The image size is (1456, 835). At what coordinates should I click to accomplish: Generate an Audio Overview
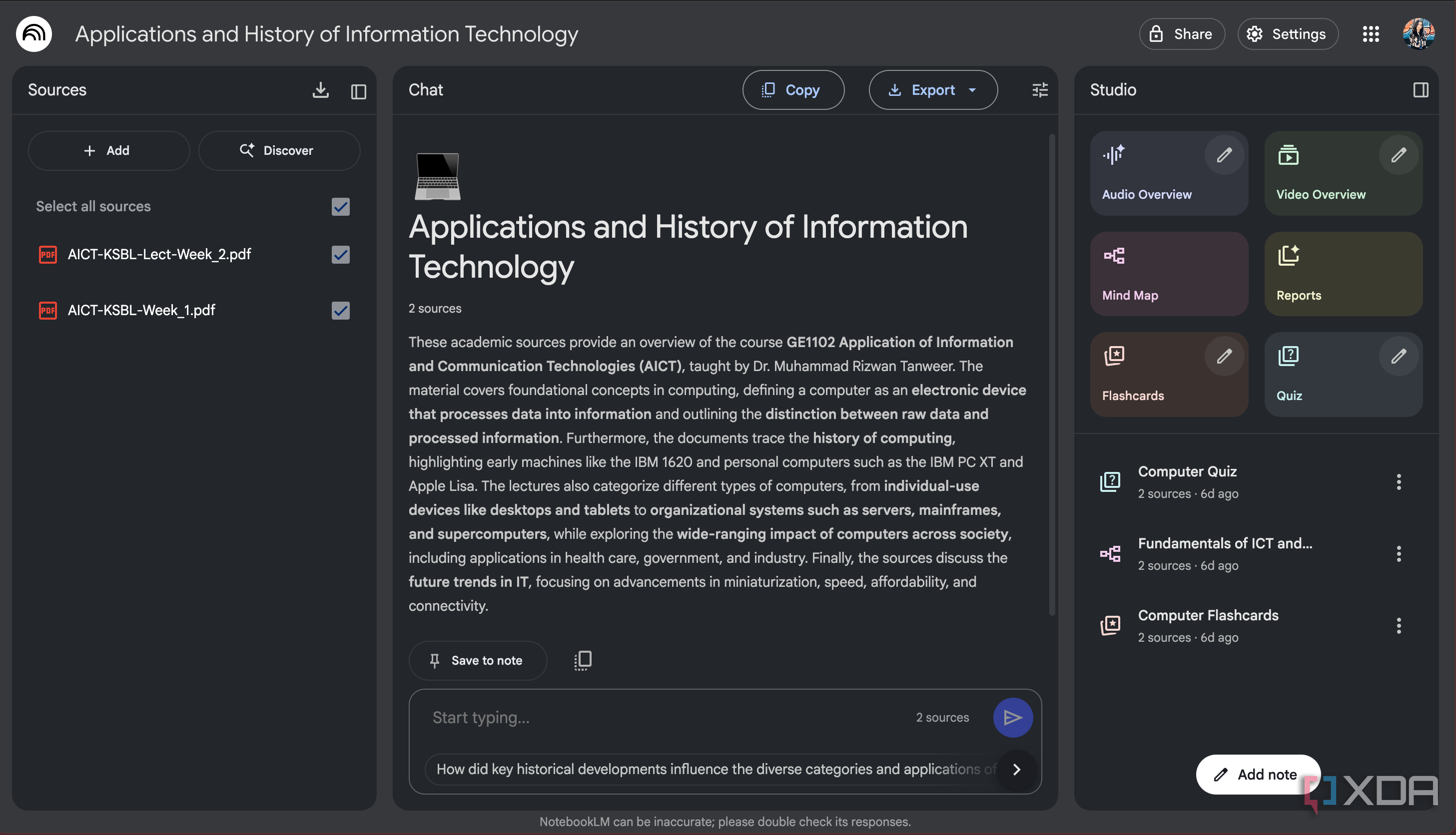pos(1169,173)
